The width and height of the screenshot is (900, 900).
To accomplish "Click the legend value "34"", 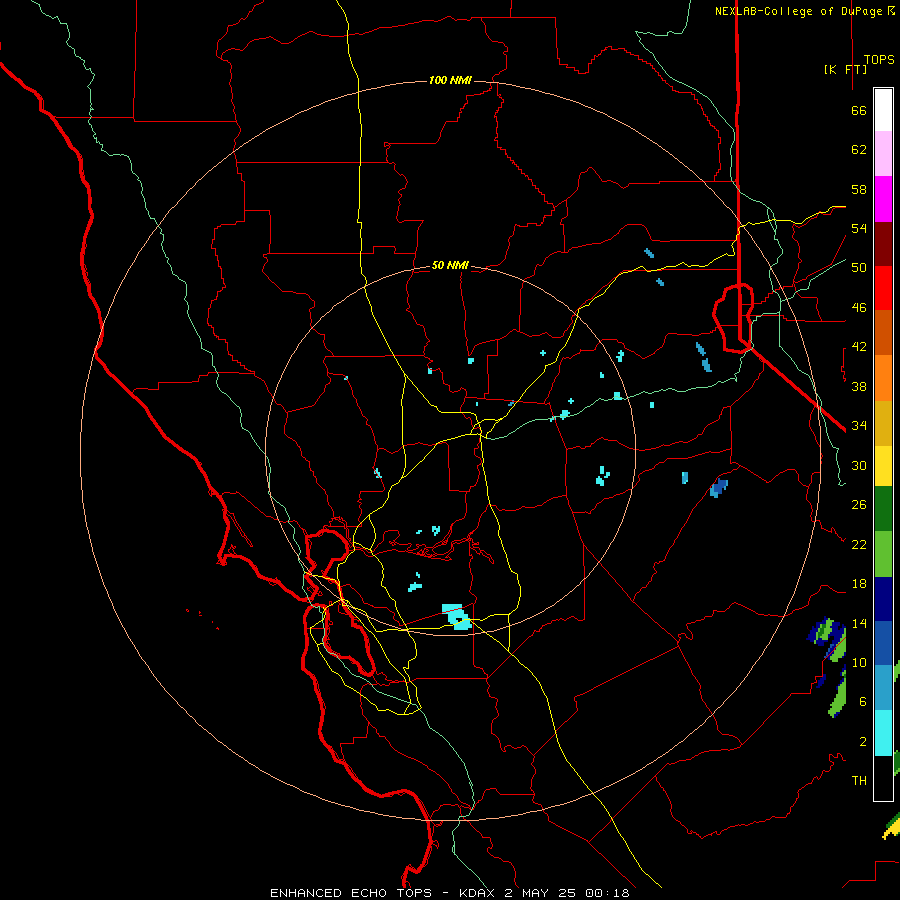I will pyautogui.click(x=859, y=425).
